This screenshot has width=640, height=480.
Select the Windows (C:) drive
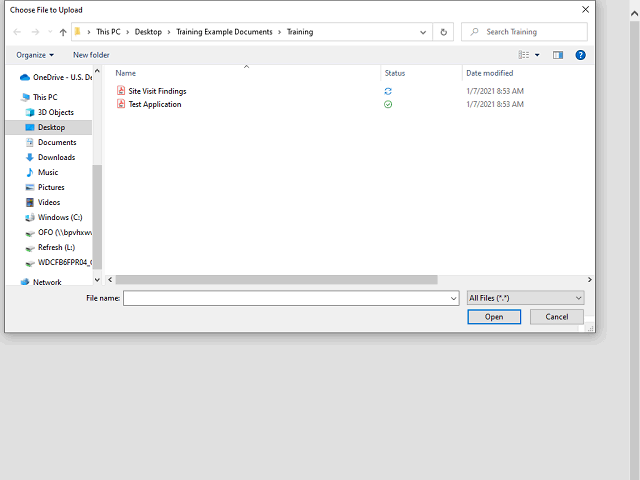coord(54,217)
